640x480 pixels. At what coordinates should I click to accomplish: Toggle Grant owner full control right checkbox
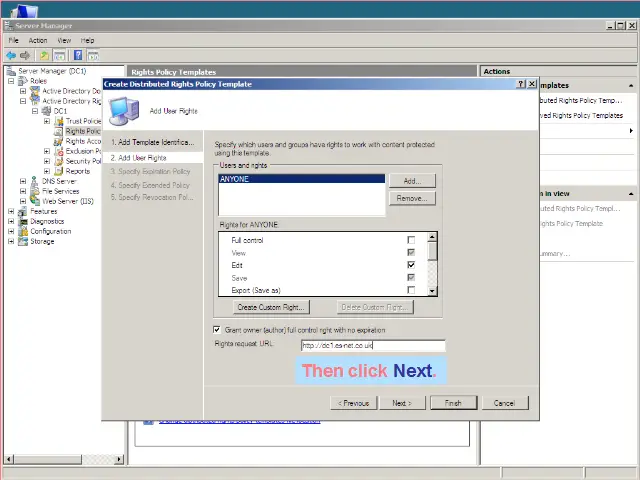click(x=217, y=329)
